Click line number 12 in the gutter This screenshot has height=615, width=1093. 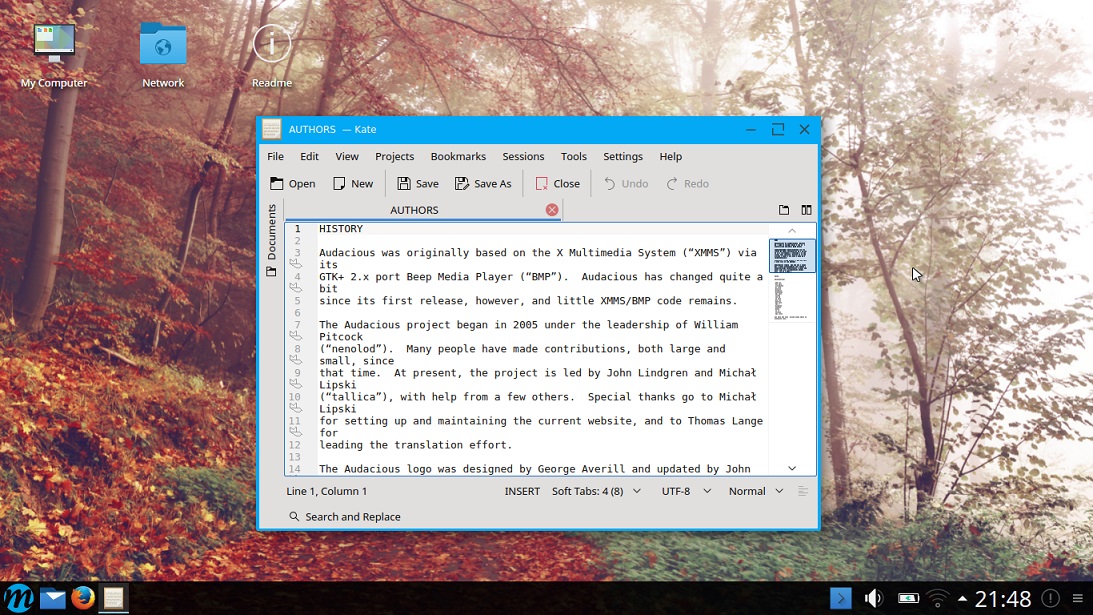[295, 445]
